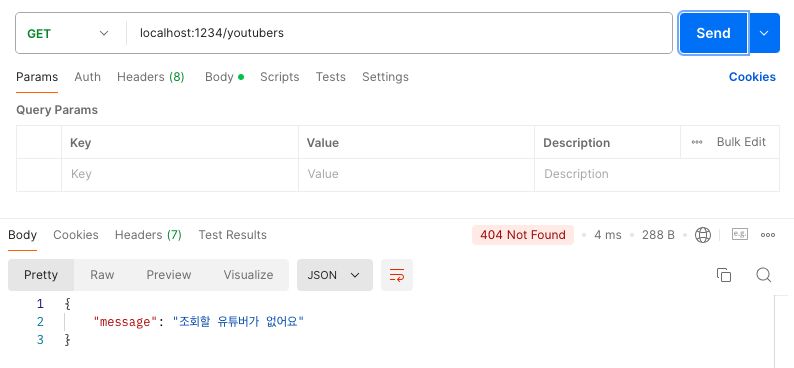Click the Query Params heading

click(x=57, y=110)
